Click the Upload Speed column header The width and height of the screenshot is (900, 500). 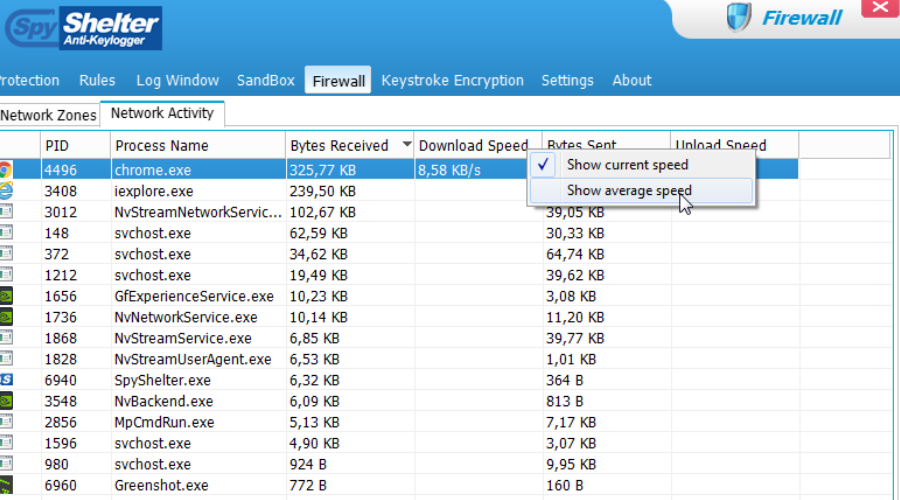(735, 142)
